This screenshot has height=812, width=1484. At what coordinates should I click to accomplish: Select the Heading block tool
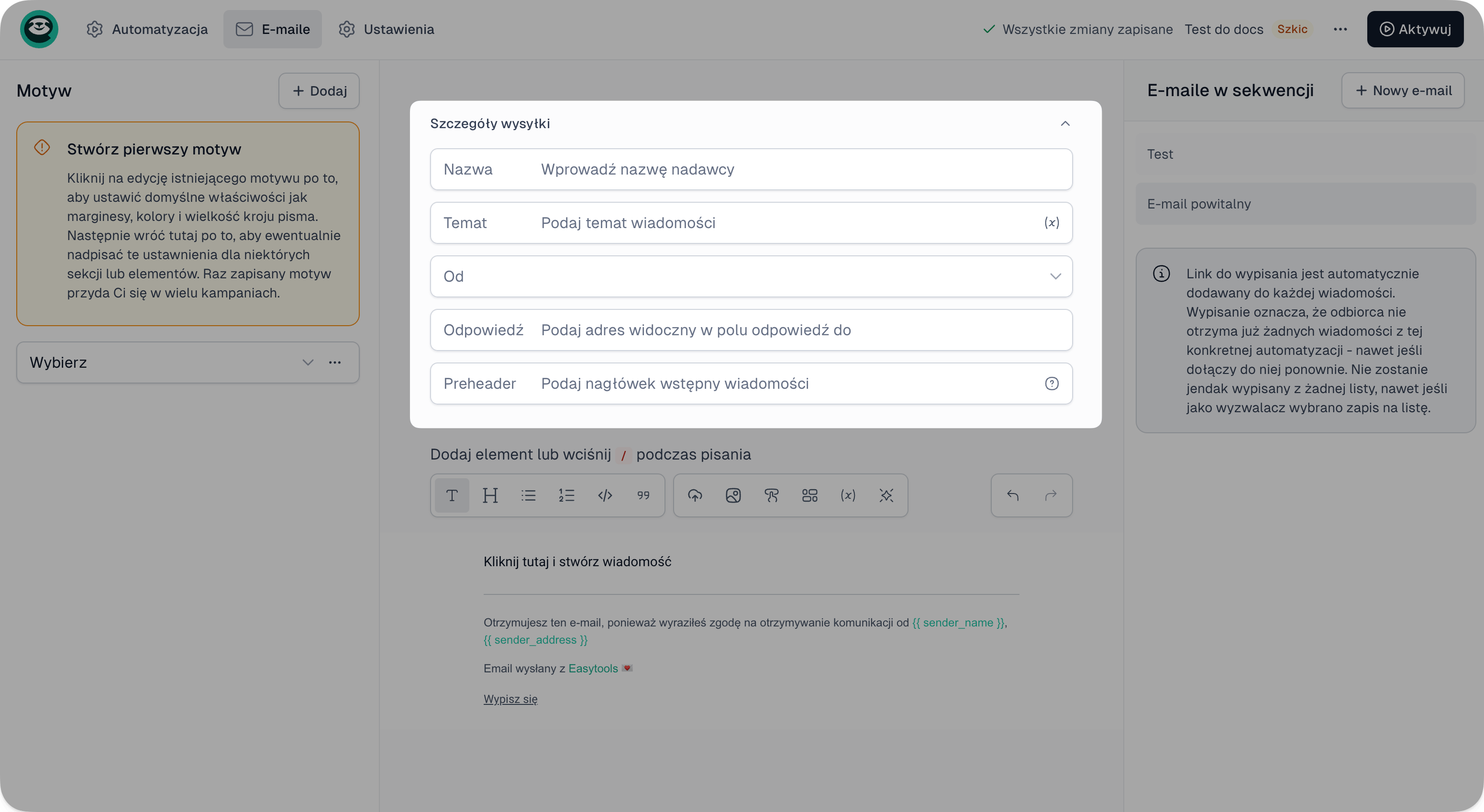[x=490, y=495]
